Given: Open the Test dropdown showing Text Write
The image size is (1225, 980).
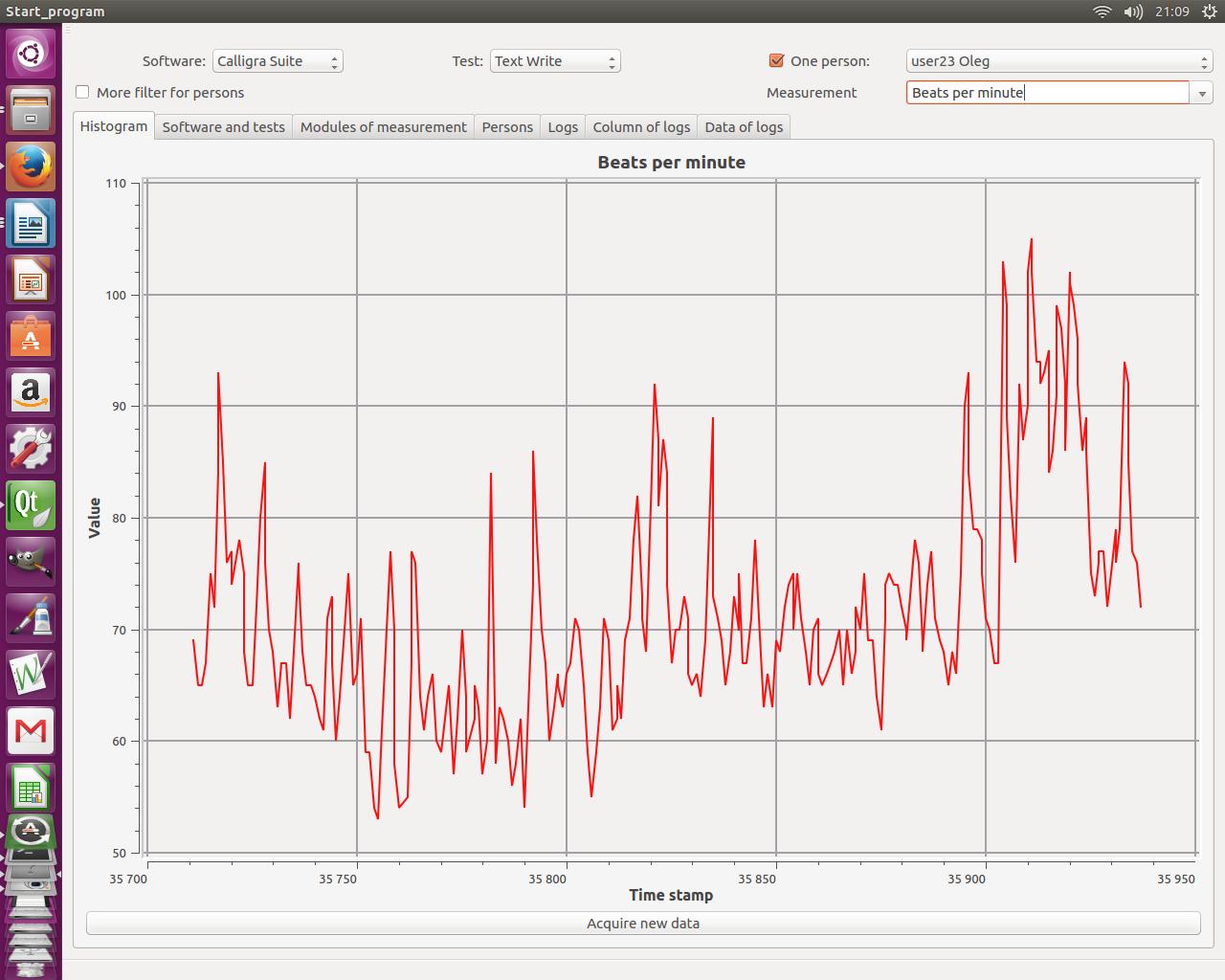Looking at the screenshot, I should 555,61.
